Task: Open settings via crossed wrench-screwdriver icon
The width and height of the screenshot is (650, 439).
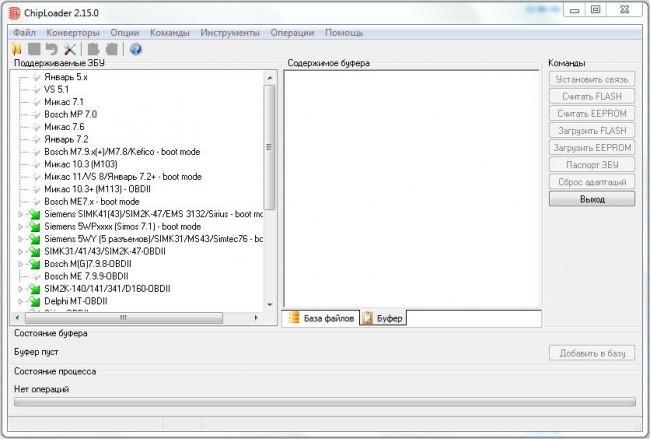Action: click(70, 49)
